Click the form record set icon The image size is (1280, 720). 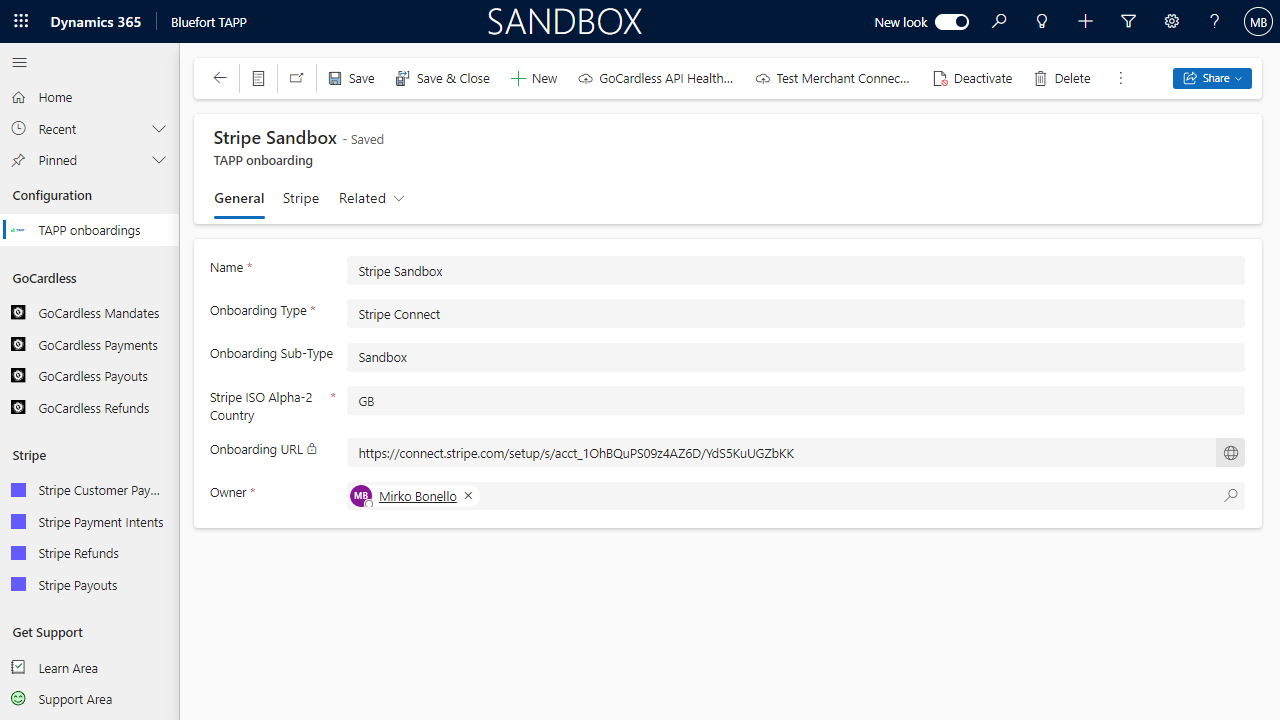coord(258,78)
